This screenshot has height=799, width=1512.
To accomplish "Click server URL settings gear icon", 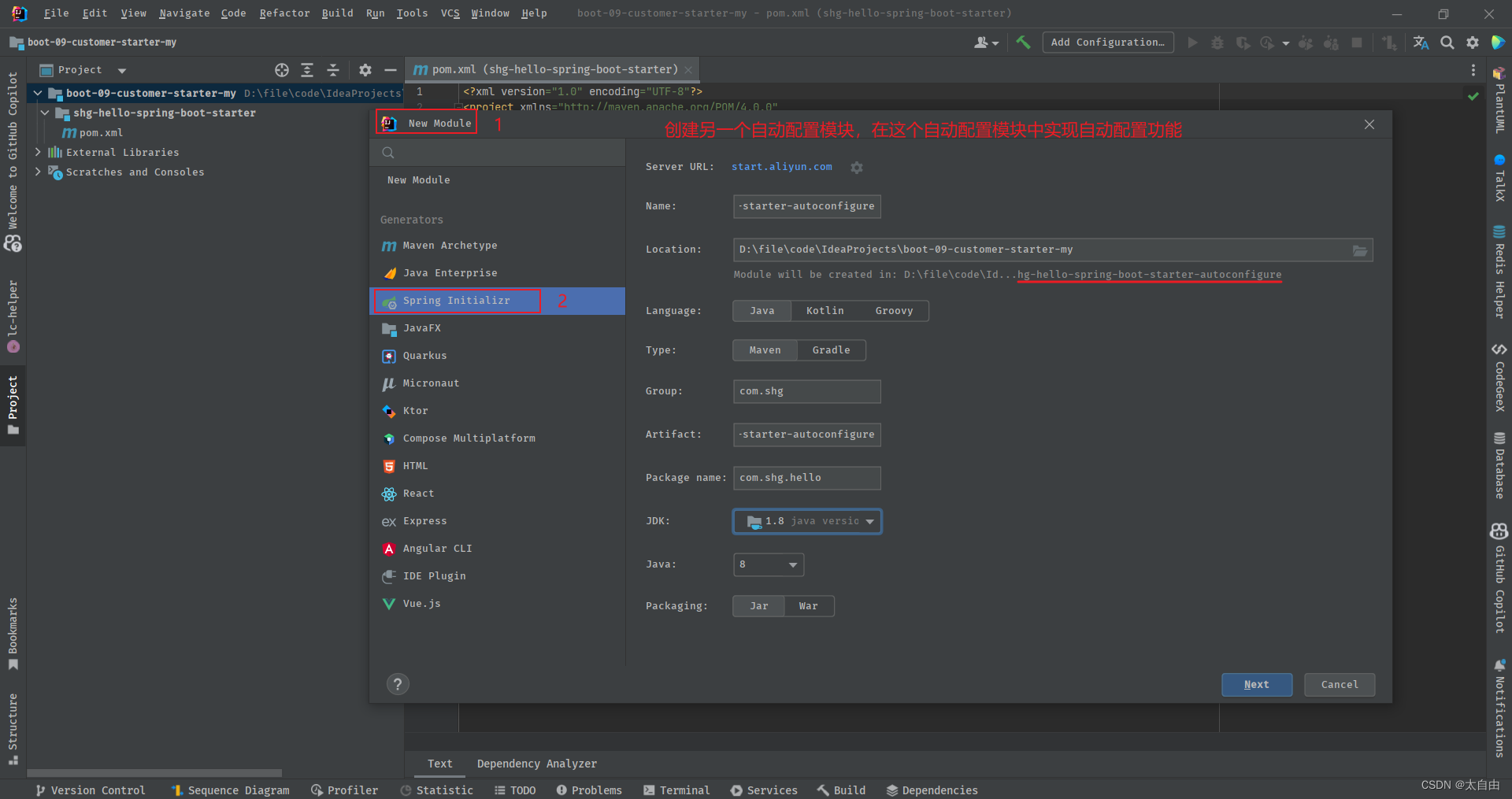I will click(x=857, y=168).
